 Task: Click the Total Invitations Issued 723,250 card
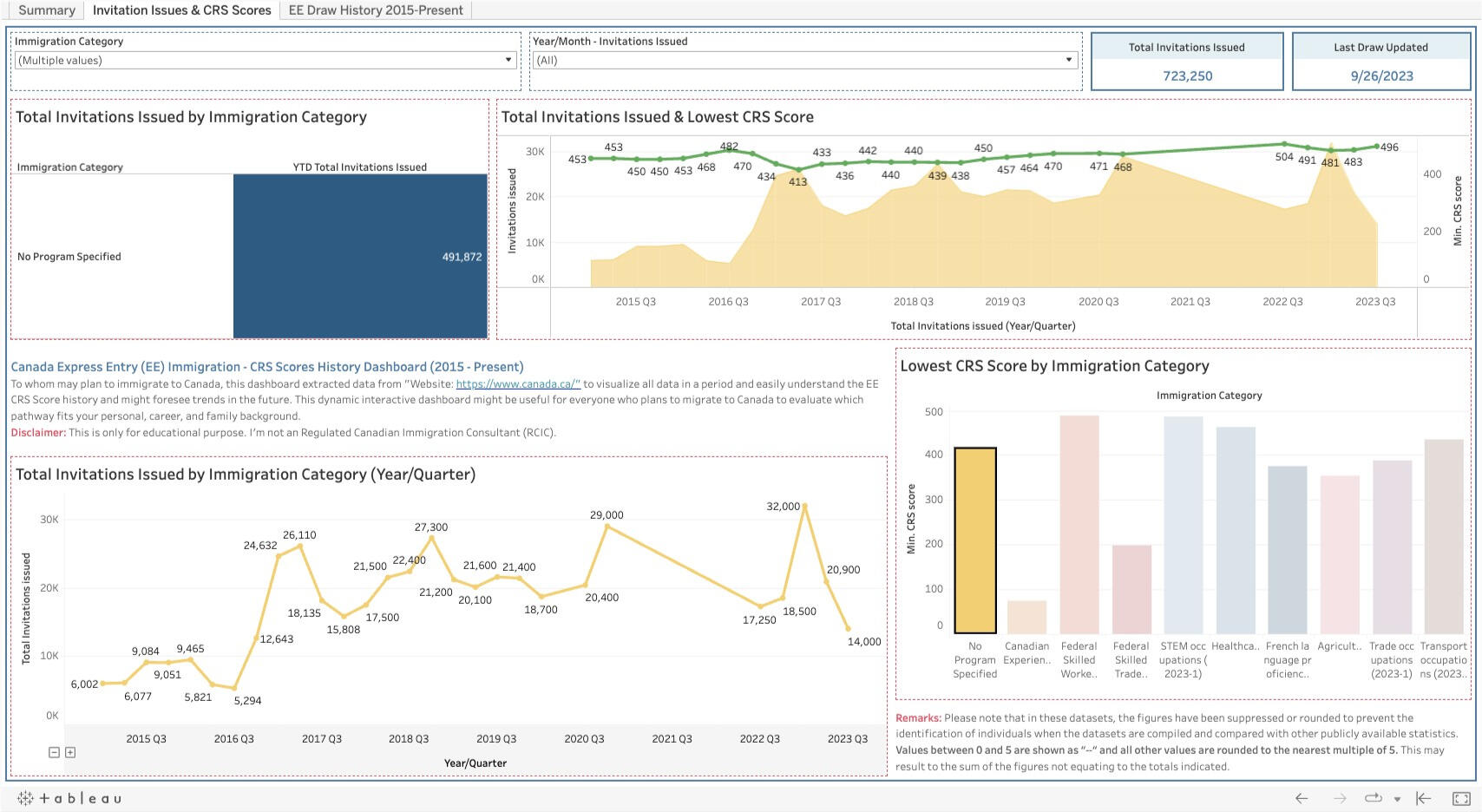click(1186, 62)
